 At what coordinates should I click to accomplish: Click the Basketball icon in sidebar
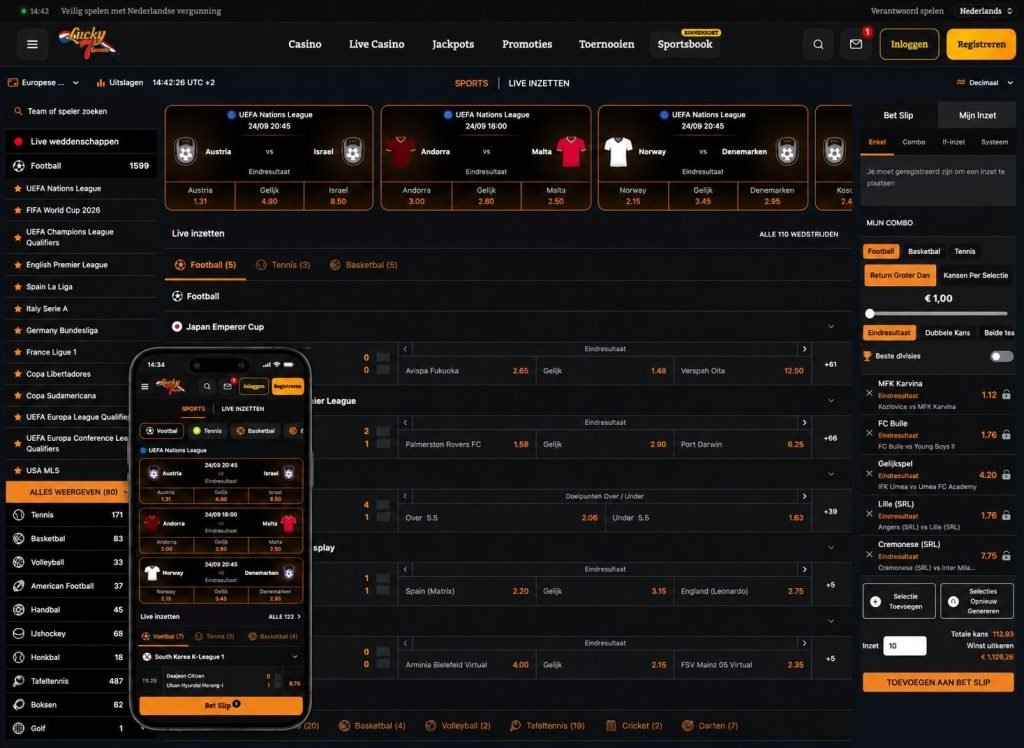[19, 539]
